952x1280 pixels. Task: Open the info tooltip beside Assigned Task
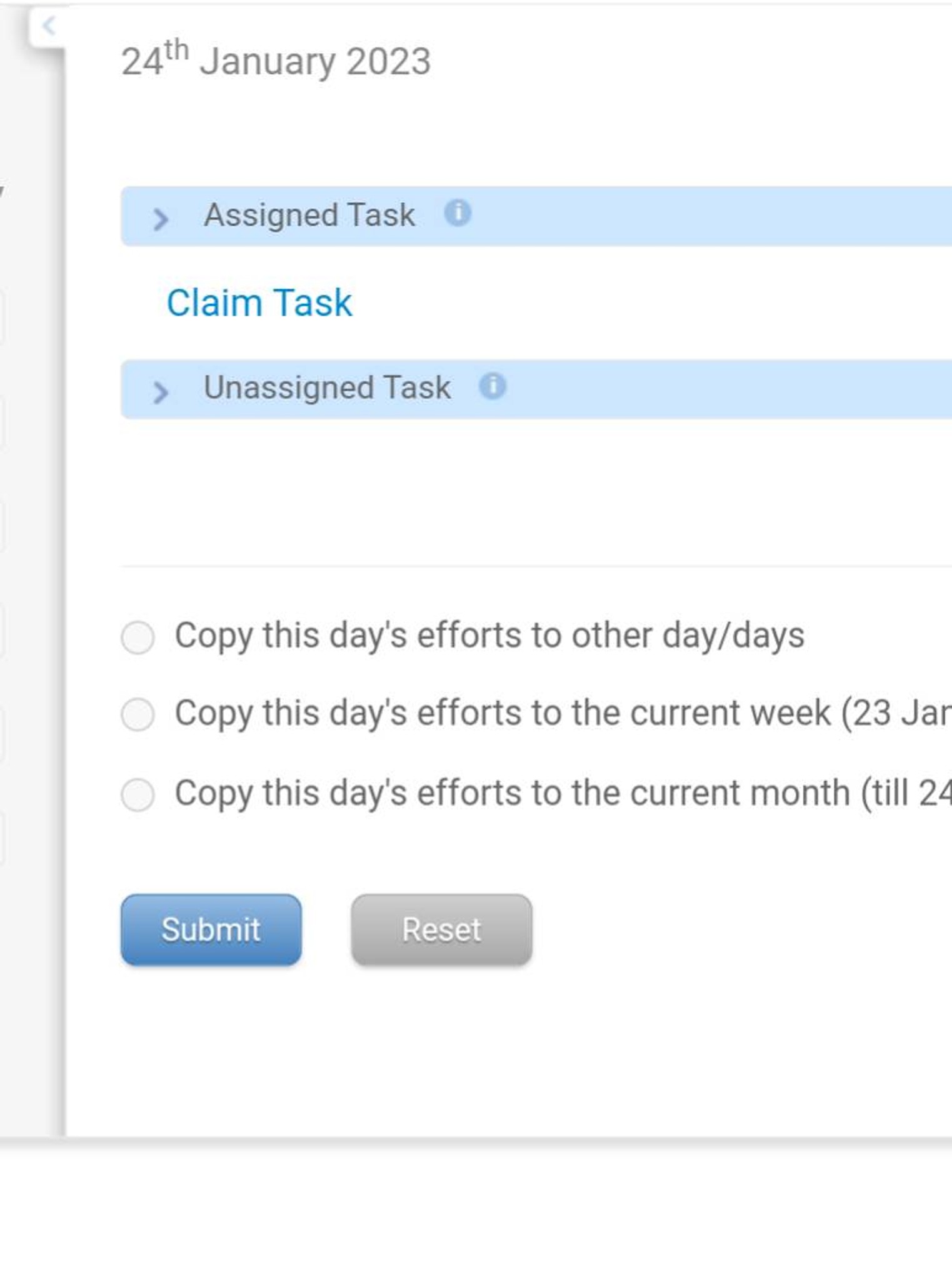[458, 213]
